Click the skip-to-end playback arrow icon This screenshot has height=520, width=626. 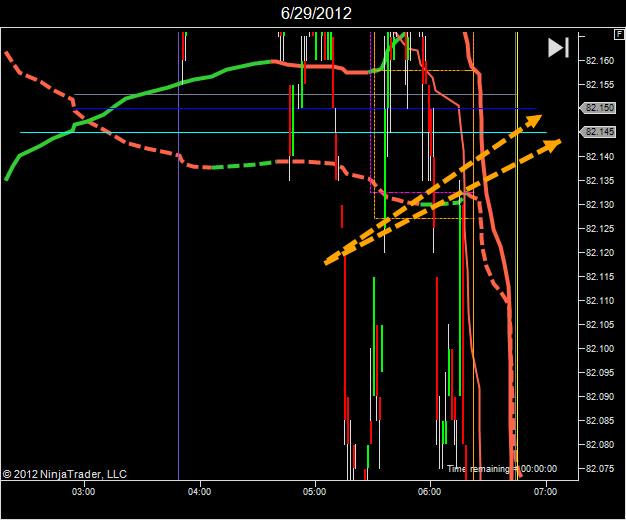coord(558,48)
